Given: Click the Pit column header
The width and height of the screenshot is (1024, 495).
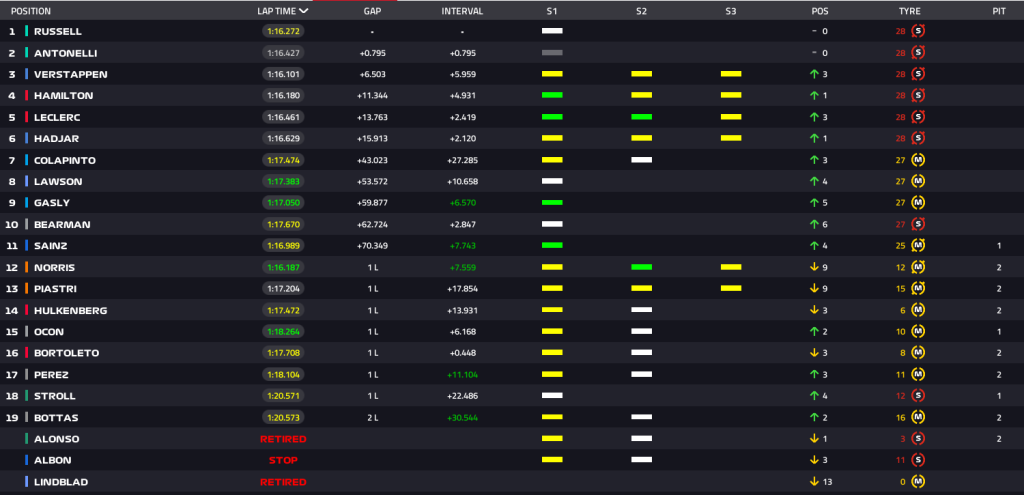Looking at the screenshot, I should 999,11.
